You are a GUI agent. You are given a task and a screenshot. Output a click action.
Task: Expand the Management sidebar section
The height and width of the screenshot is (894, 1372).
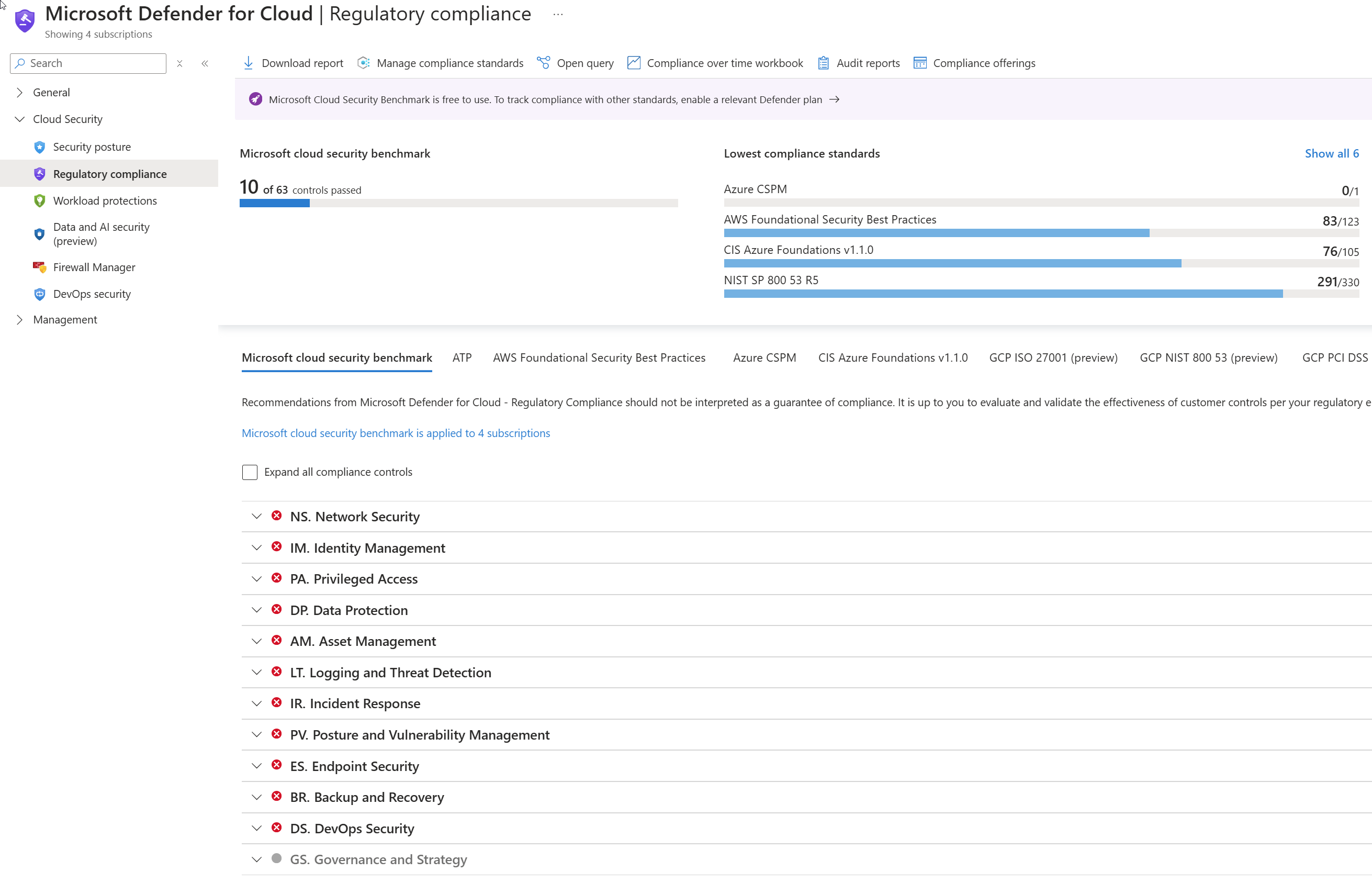click(19, 319)
